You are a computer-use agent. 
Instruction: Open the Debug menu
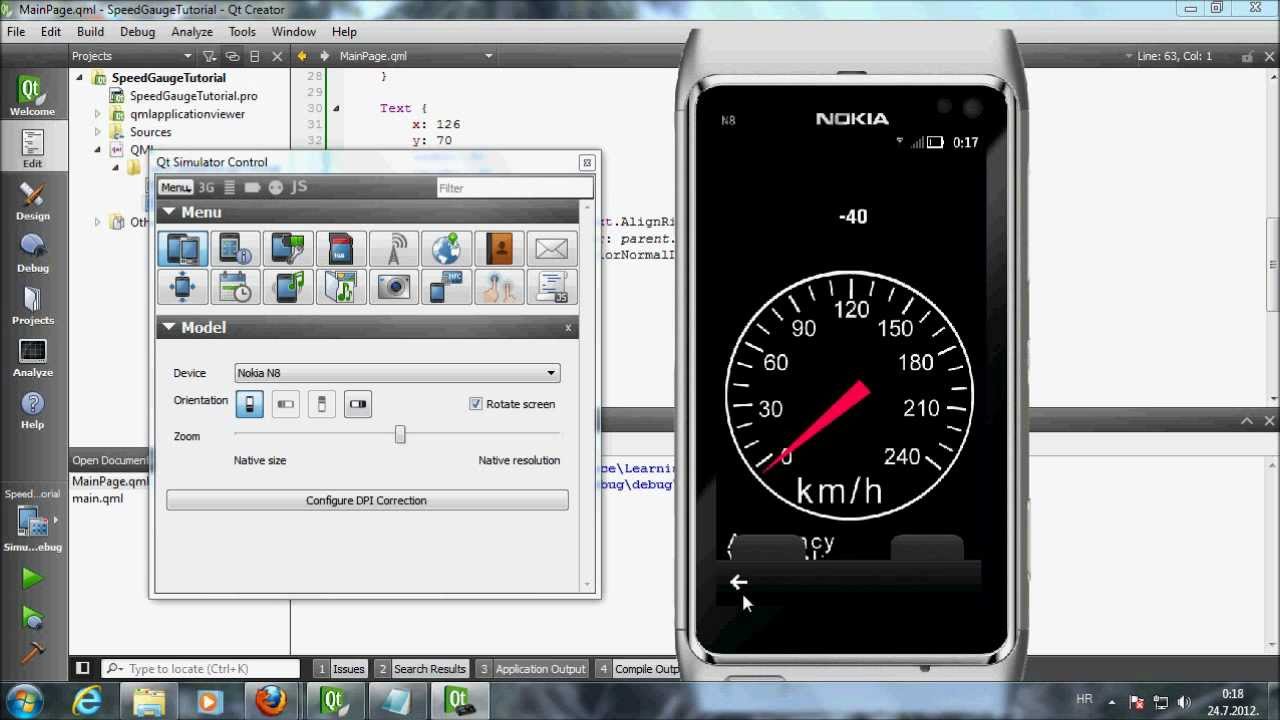[x=138, y=32]
